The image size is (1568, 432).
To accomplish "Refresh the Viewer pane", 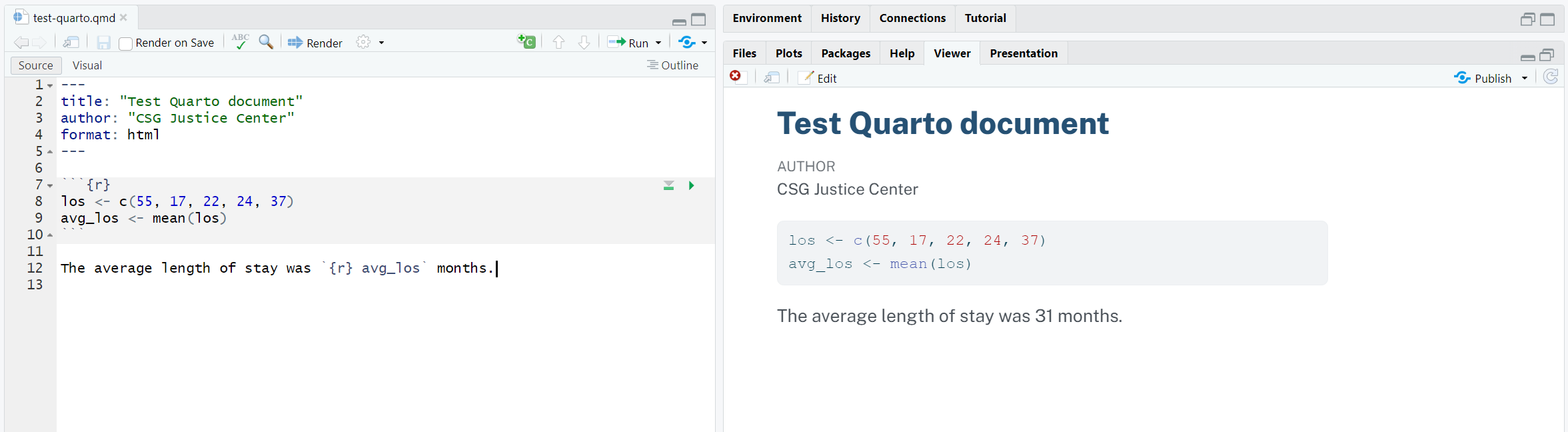I will [x=1551, y=77].
